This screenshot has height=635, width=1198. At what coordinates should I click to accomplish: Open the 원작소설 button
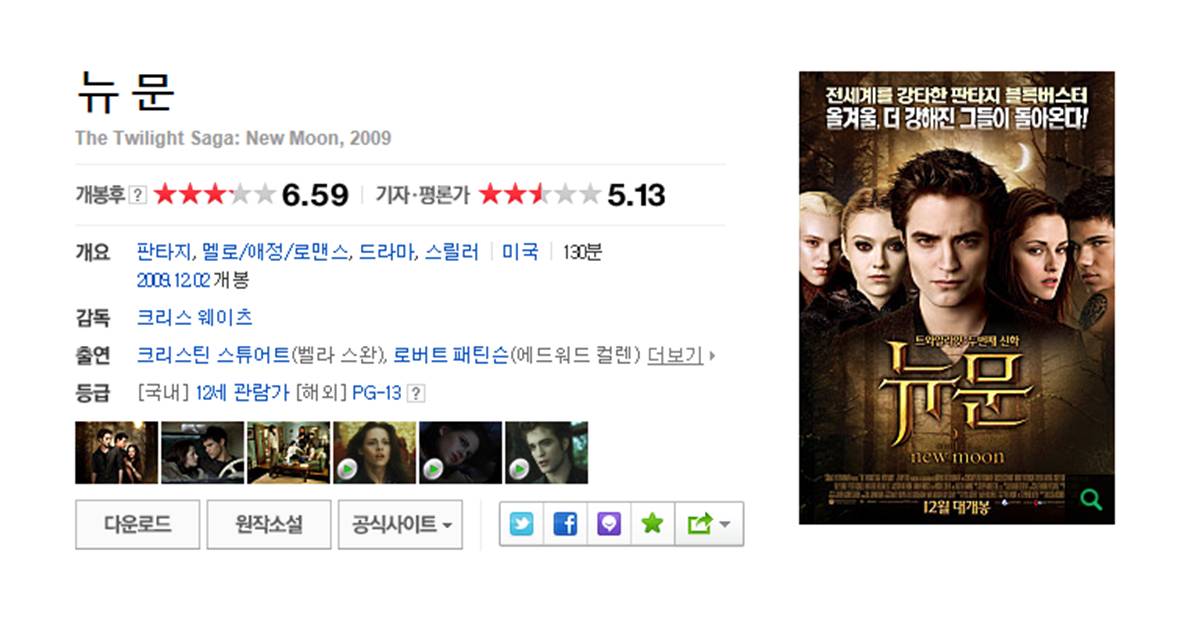click(269, 524)
